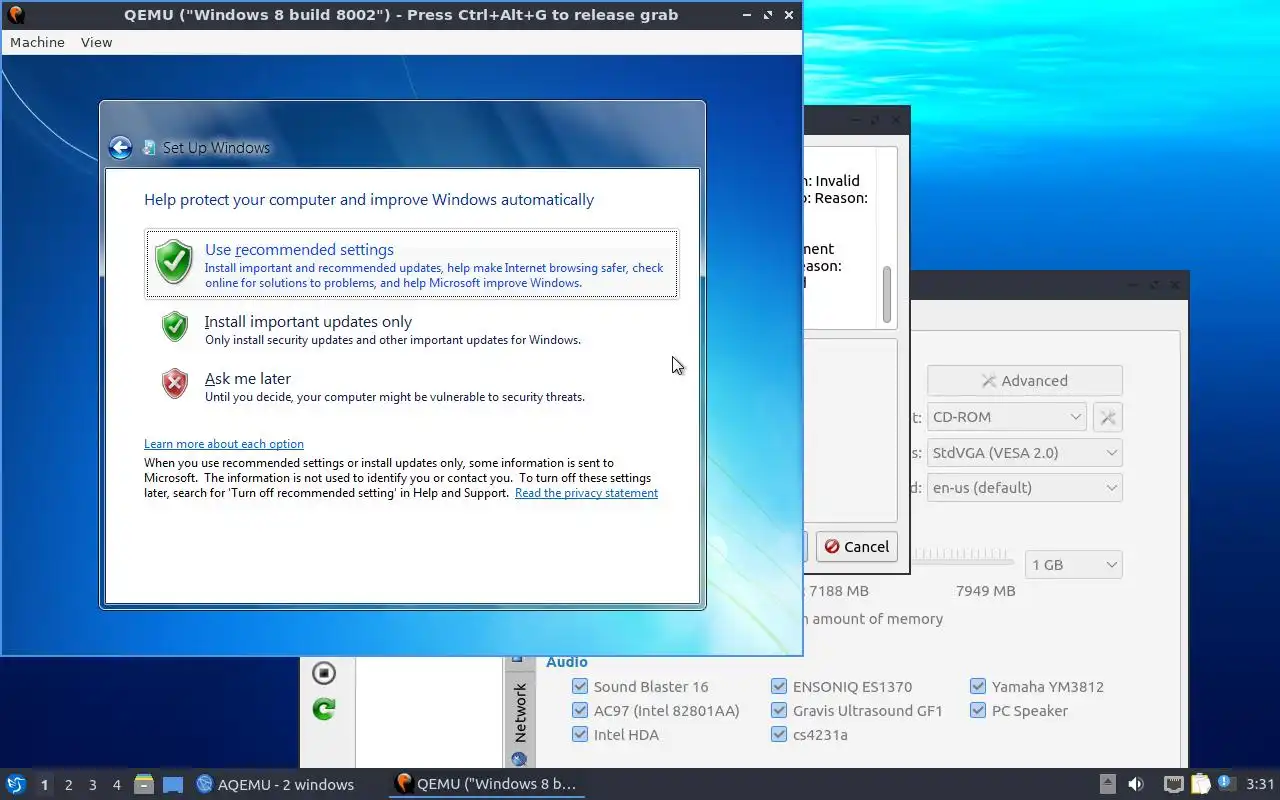
Task: Click the show desktop taskbar icon
Action: (173, 784)
